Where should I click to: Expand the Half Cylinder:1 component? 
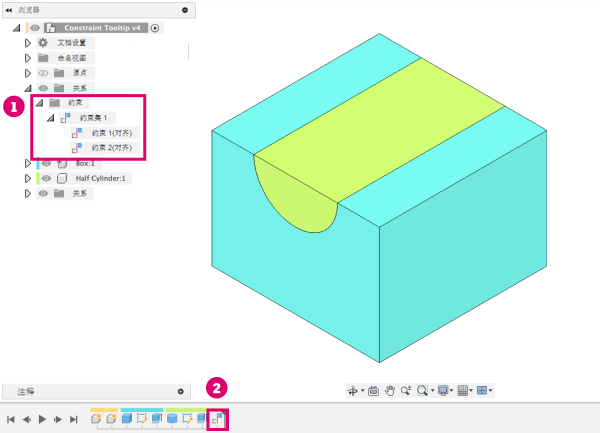pos(28,178)
